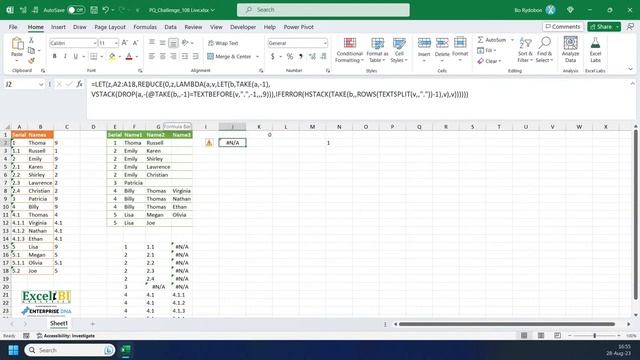Switch to the Data tab
Image resolution: width=640 pixels, height=360 pixels.
pos(170,27)
